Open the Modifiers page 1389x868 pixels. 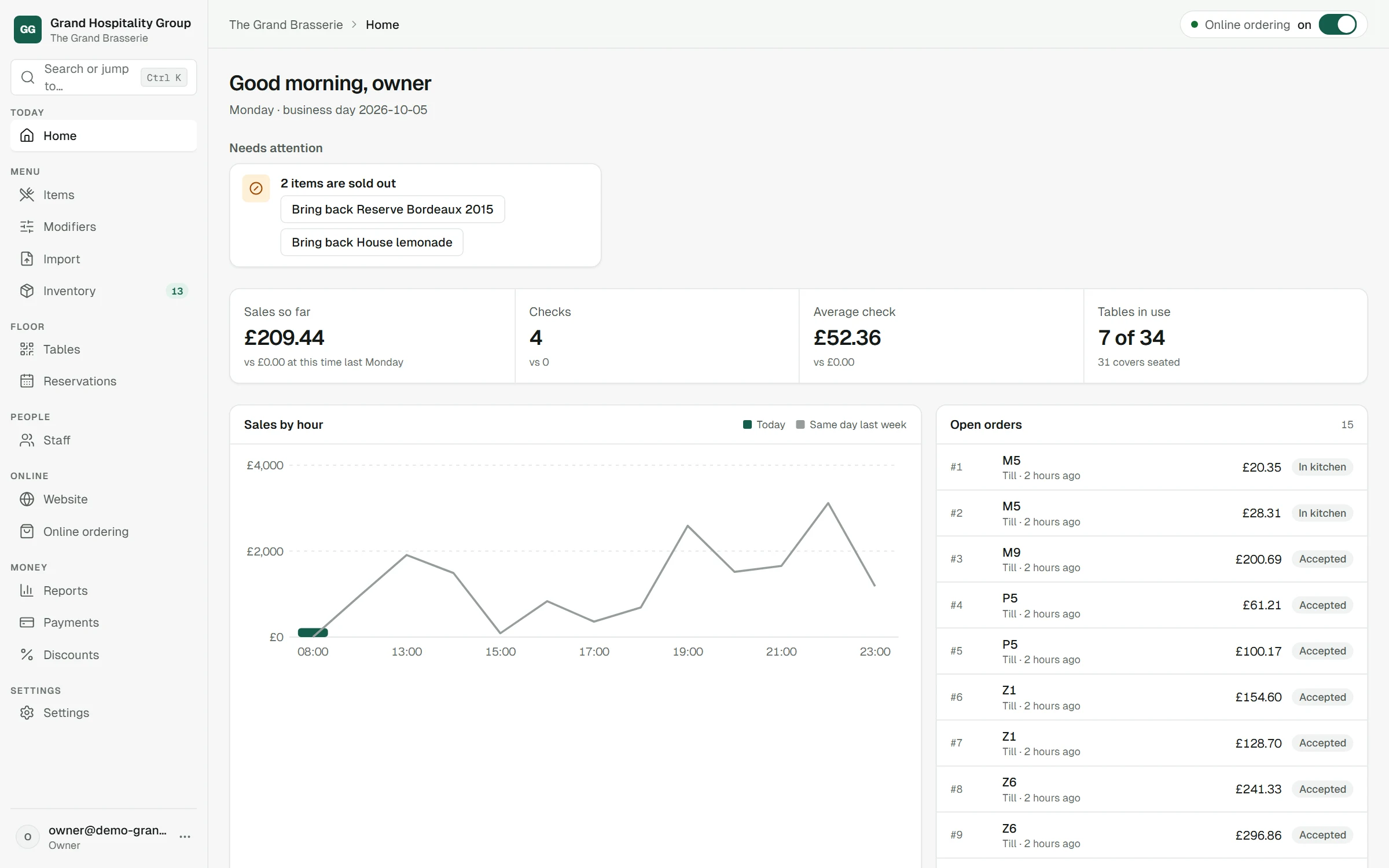[x=104, y=226]
